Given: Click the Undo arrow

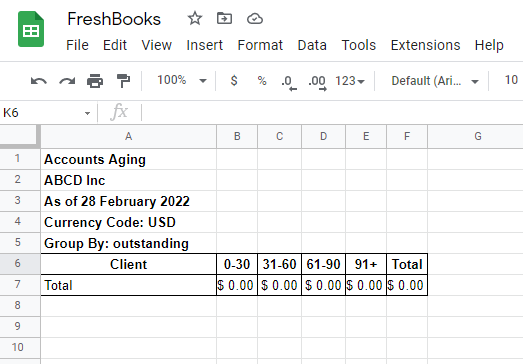Looking at the screenshot, I should tap(39, 81).
